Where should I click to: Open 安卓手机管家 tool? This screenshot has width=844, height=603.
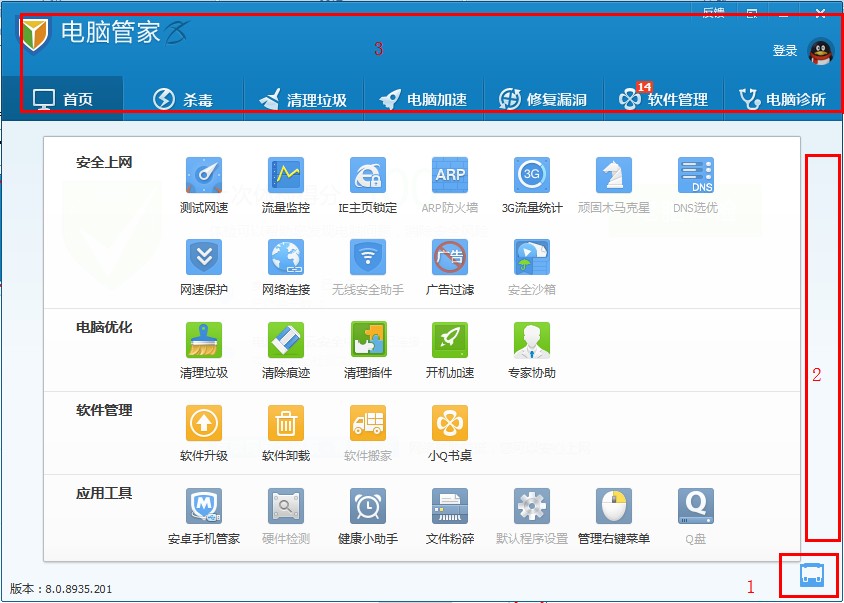204,516
